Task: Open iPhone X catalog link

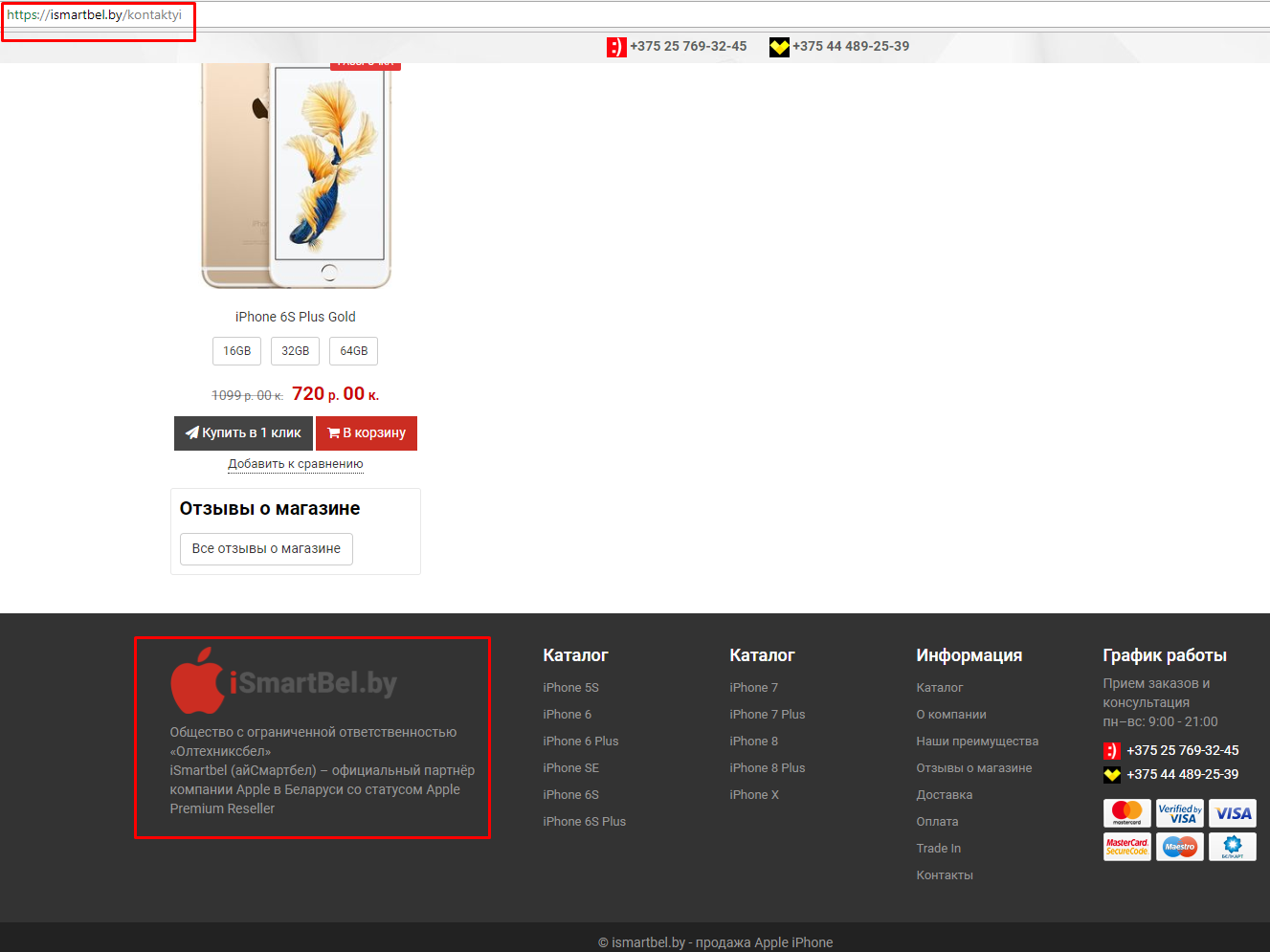Action: (x=754, y=795)
